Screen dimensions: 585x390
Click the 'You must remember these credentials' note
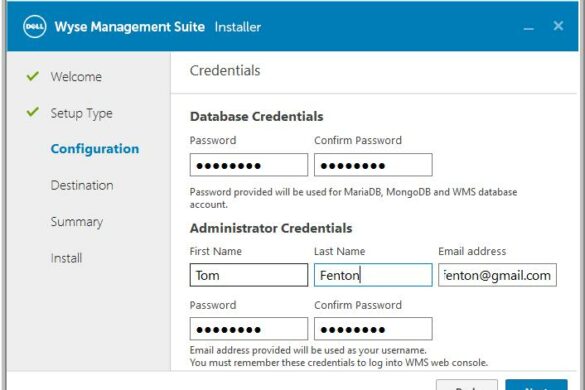coord(339,363)
